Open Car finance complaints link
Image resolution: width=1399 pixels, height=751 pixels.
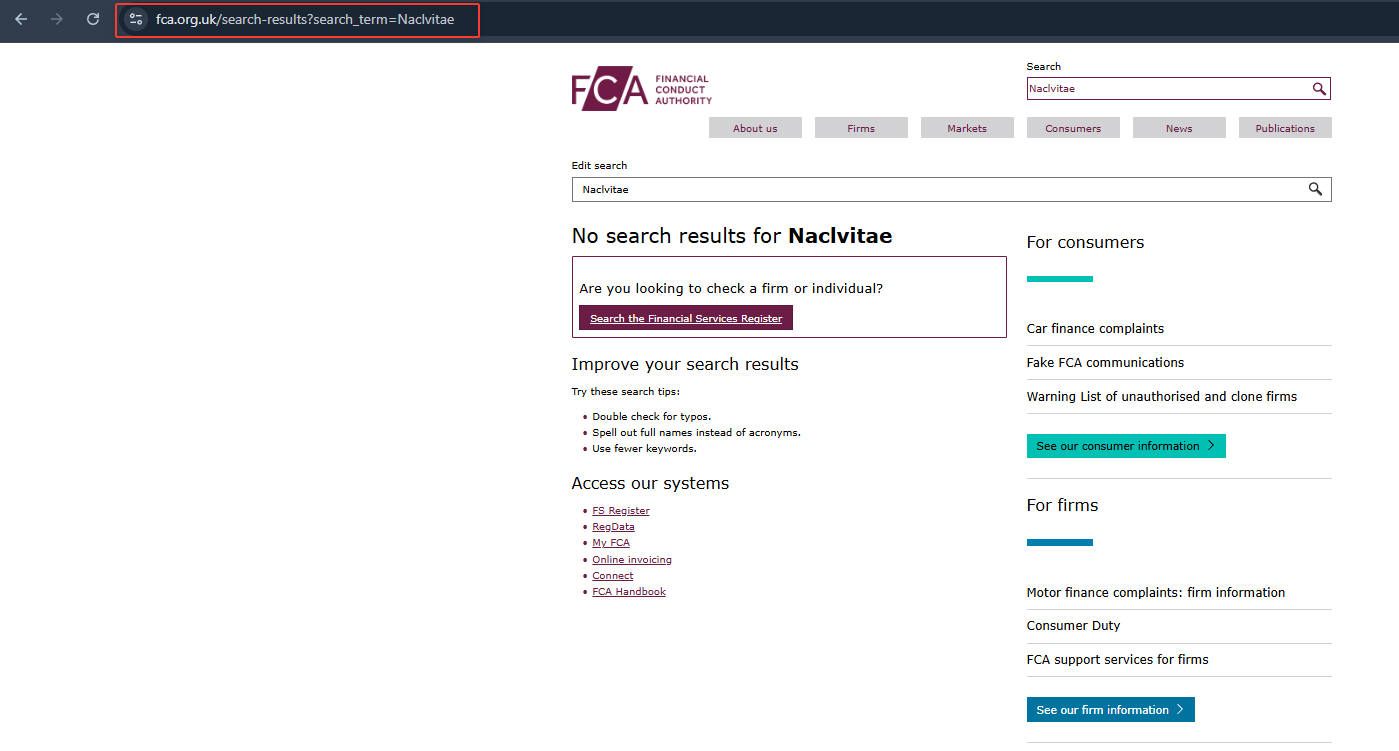click(x=1095, y=329)
